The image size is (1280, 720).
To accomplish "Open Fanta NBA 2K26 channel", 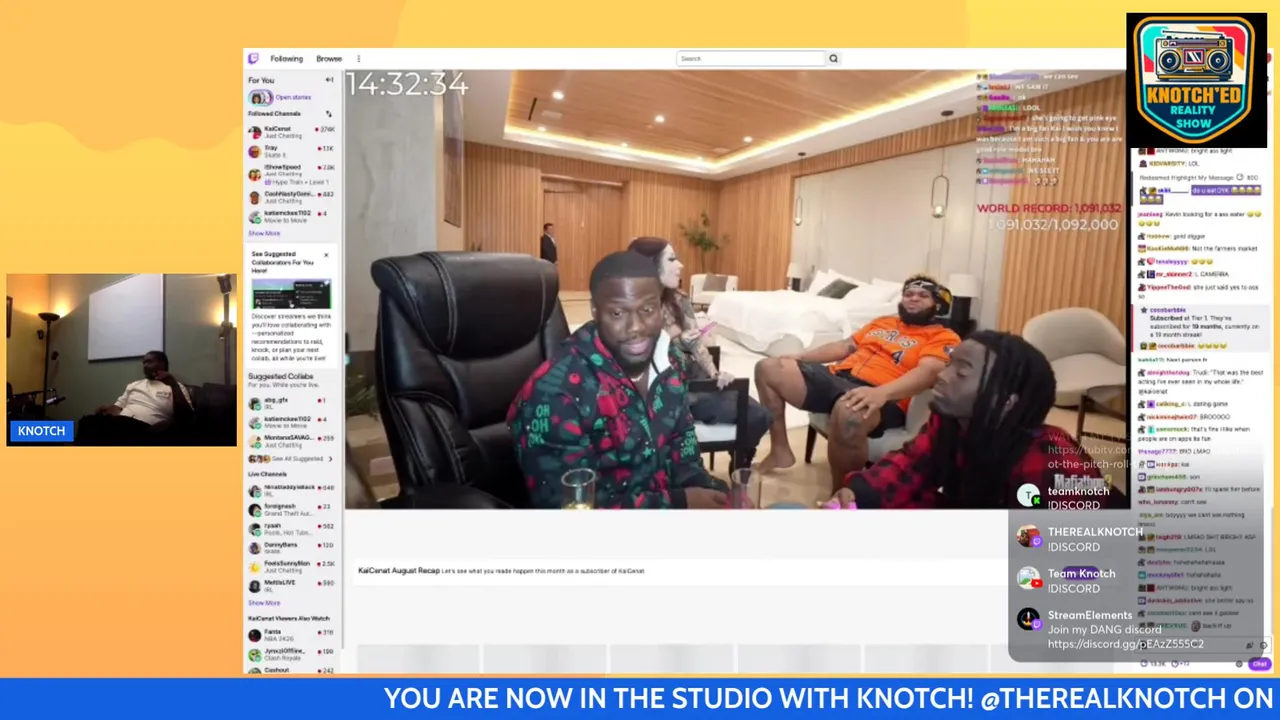I will point(291,634).
